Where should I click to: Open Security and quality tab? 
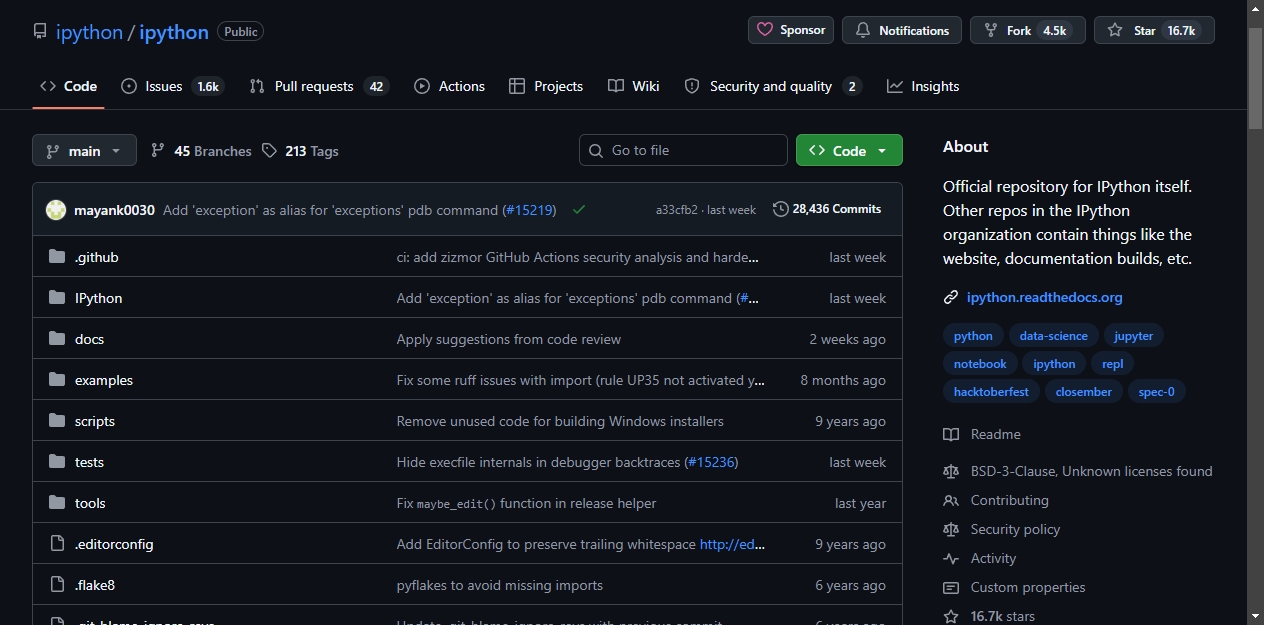tap(773, 86)
